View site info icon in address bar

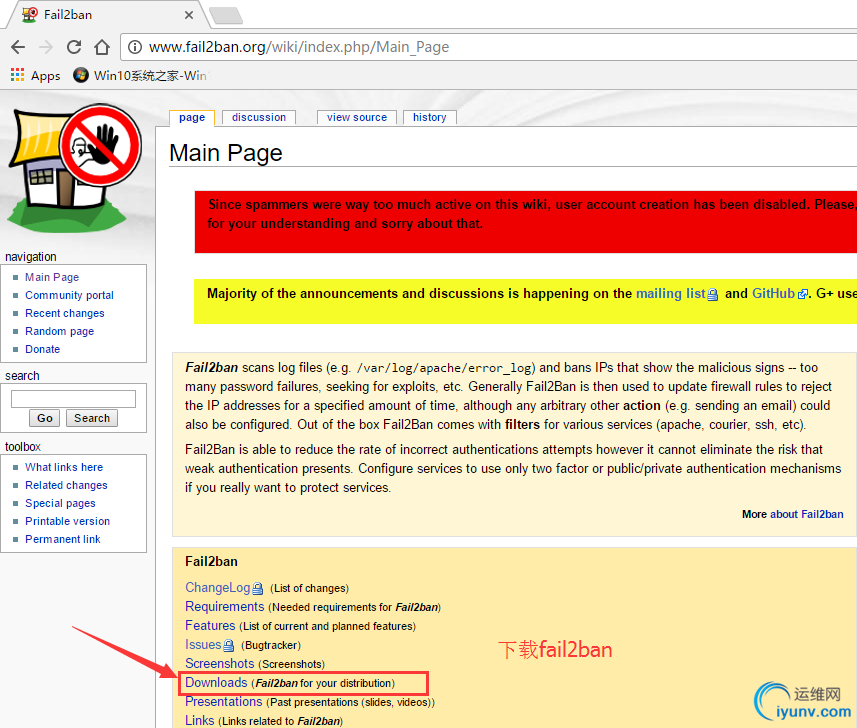pos(134,47)
